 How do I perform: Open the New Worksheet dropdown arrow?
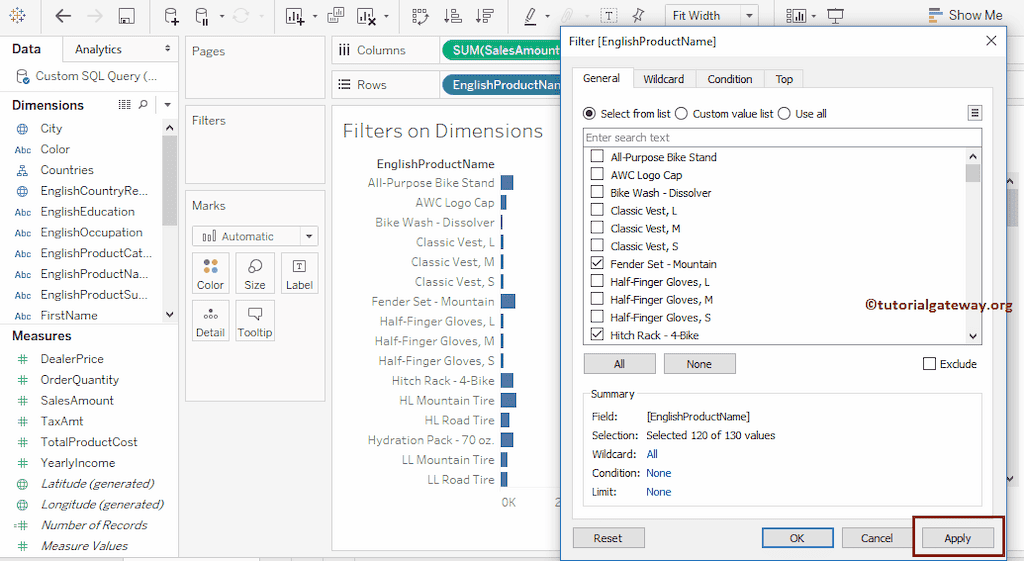pyautogui.click(x=314, y=16)
